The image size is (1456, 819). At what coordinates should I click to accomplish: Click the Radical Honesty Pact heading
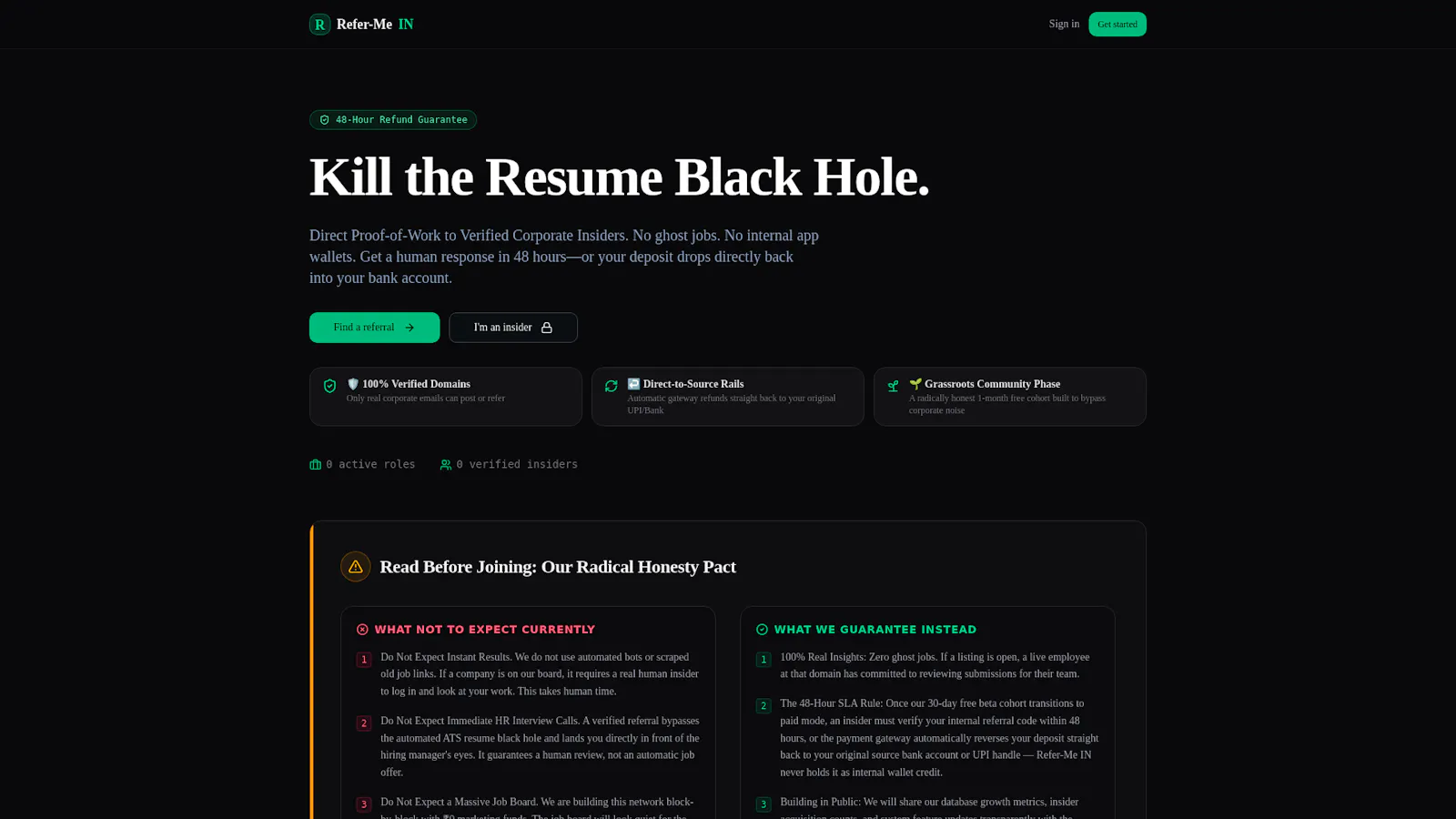point(558,567)
